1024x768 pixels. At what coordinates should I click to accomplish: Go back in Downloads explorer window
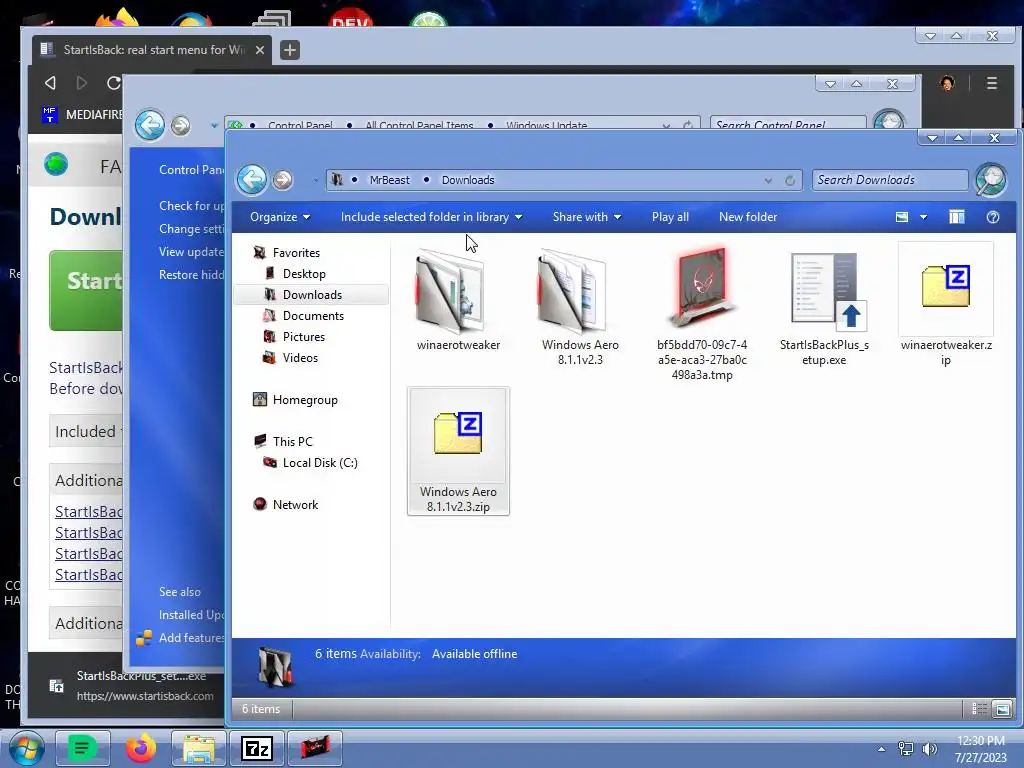click(251, 179)
